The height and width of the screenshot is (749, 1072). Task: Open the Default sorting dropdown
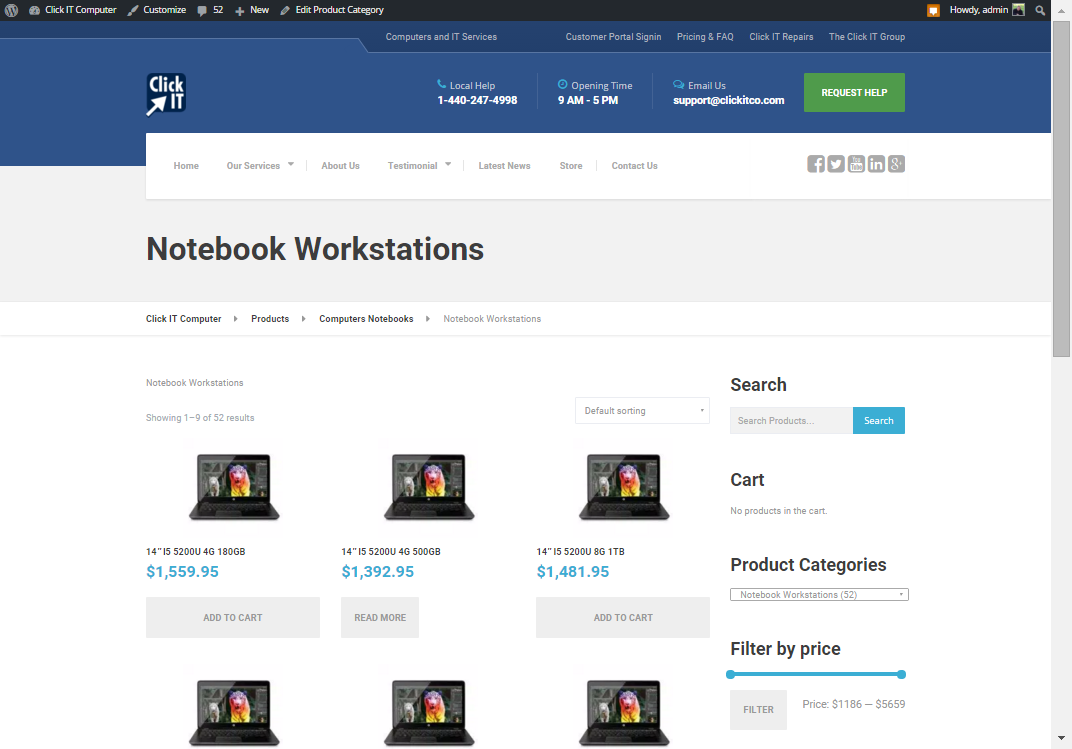point(642,411)
